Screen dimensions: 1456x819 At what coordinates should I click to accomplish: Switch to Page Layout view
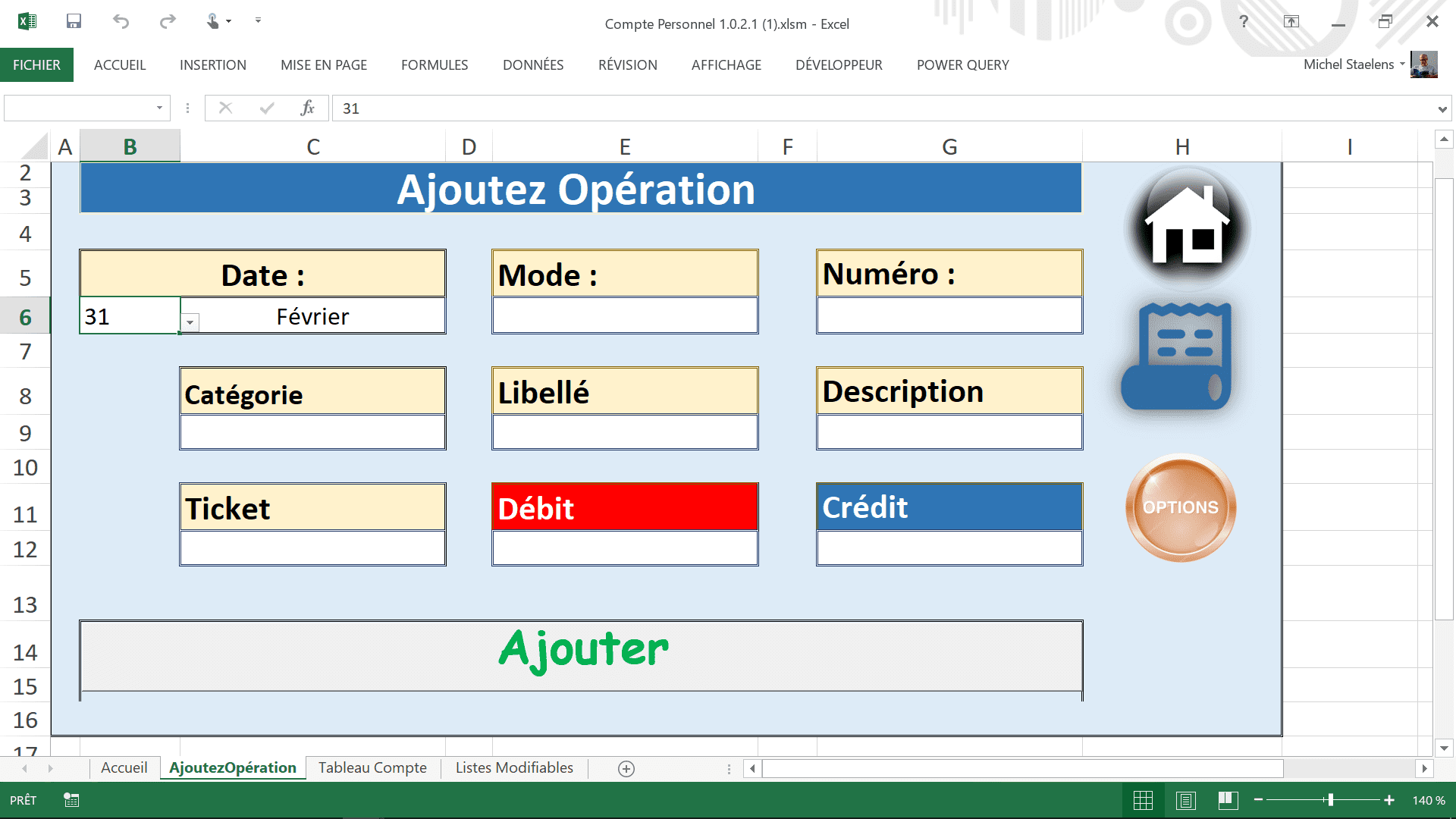1186,800
